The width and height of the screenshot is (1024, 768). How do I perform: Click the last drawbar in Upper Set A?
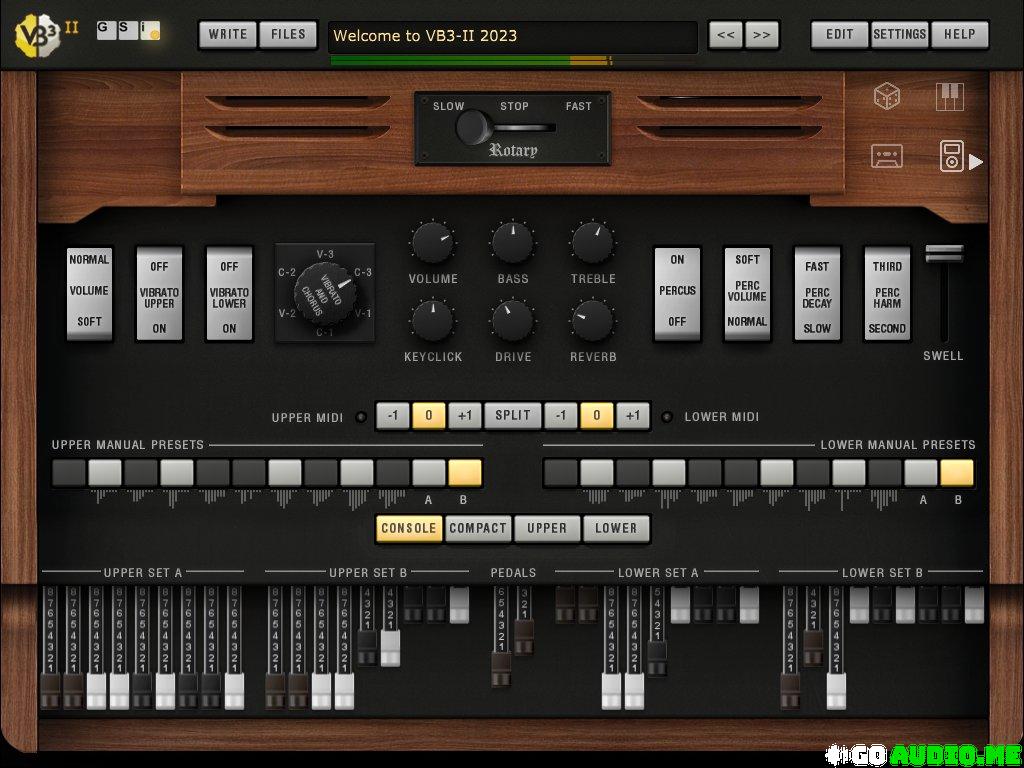point(234,692)
